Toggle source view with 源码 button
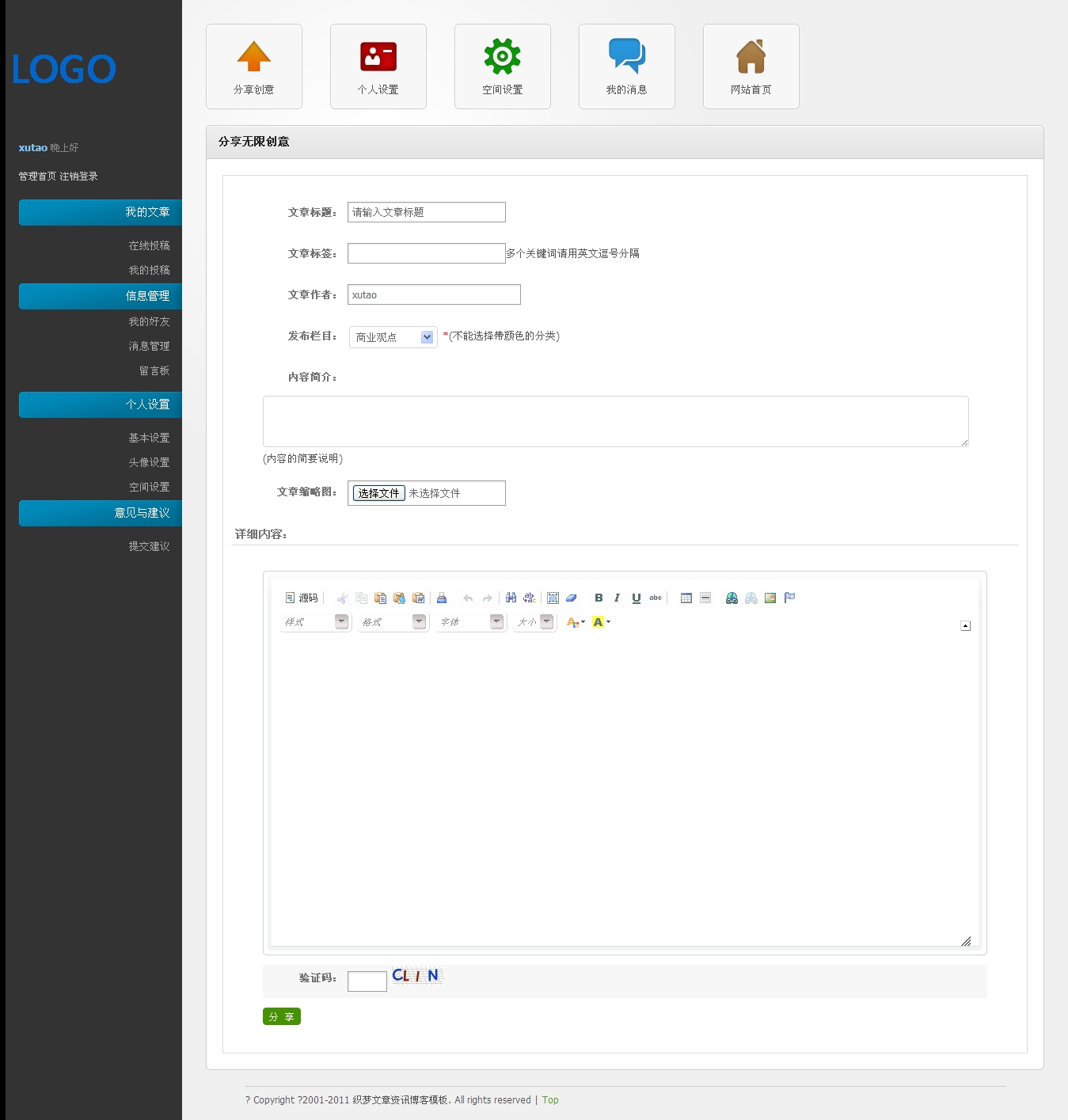This screenshot has height=1120, width=1068. pos(302,598)
